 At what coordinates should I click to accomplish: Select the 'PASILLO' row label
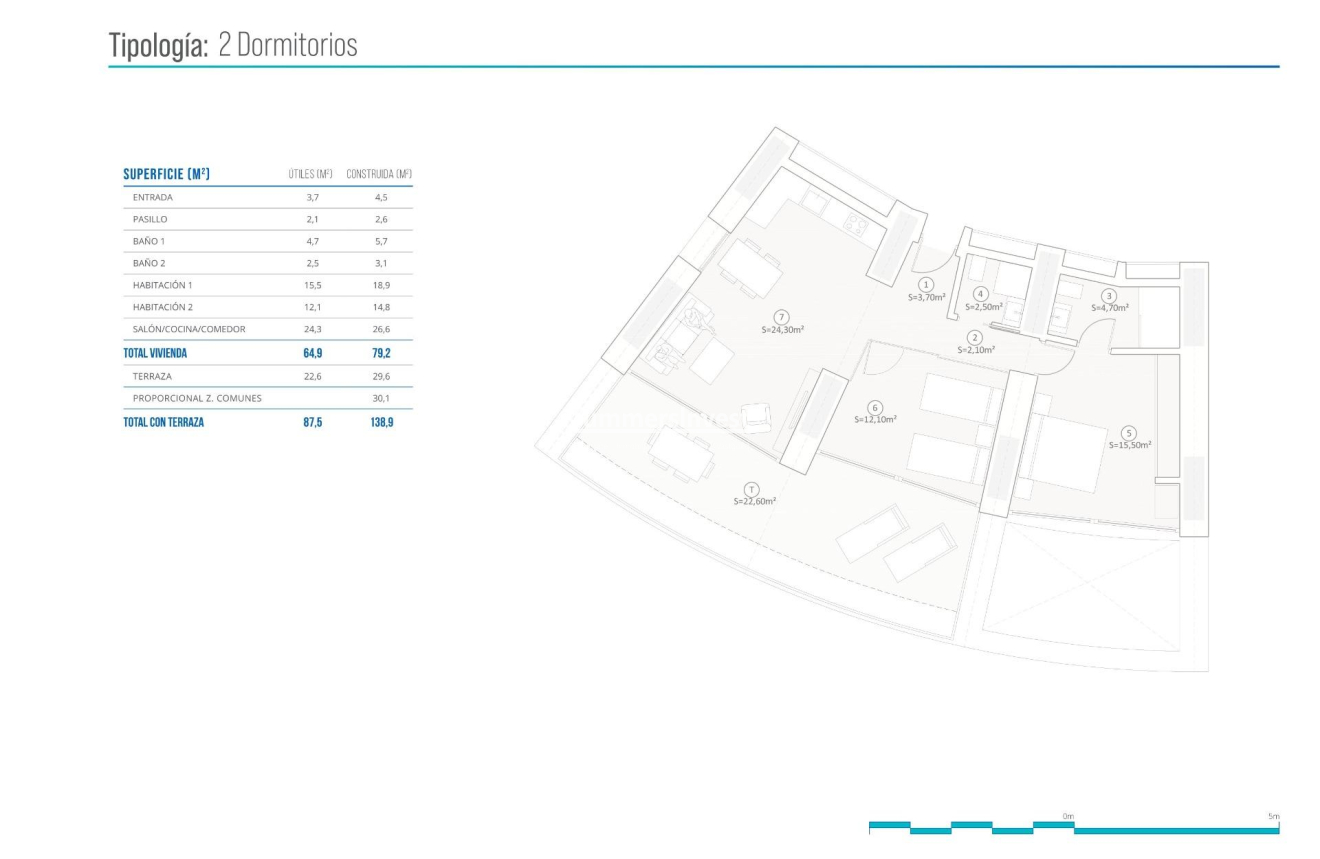pos(150,219)
